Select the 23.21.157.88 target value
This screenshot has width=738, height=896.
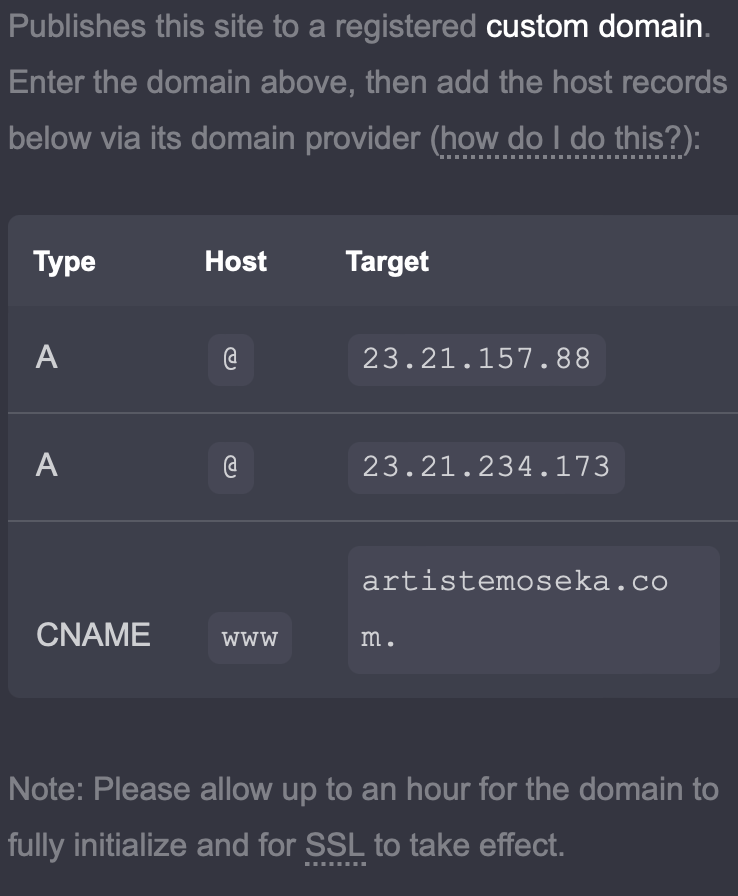[x=477, y=359]
